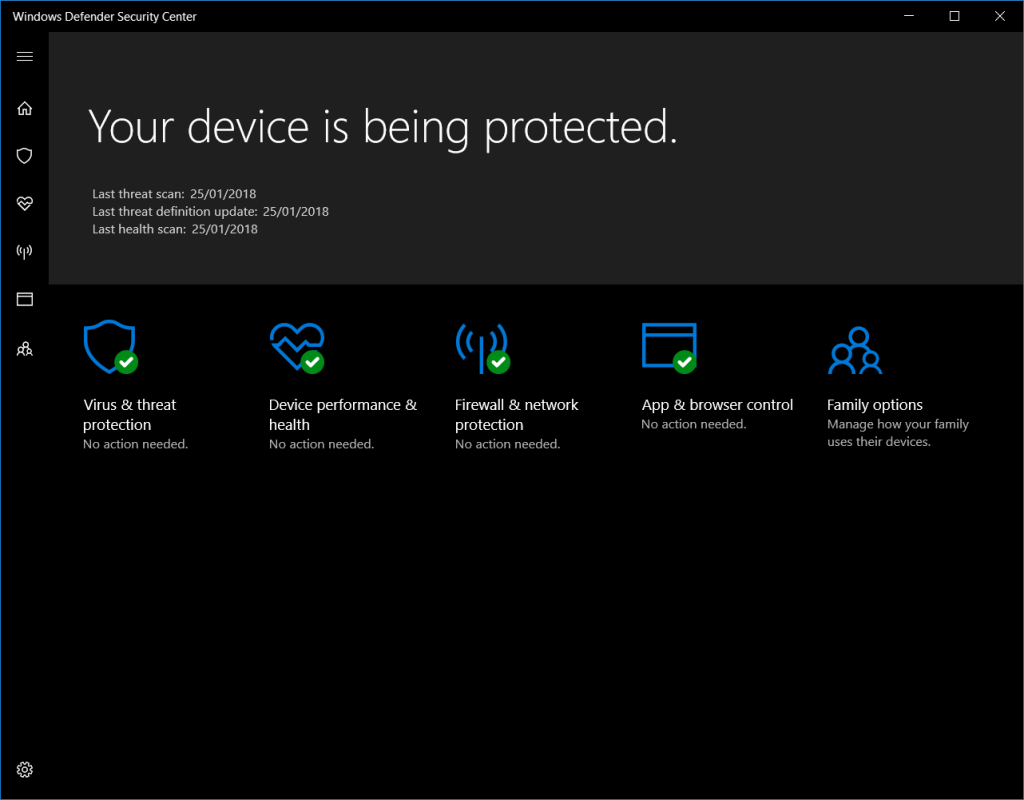Click 'No action needed.' under Virus & threat protection
This screenshot has width=1024, height=800.
click(x=135, y=444)
